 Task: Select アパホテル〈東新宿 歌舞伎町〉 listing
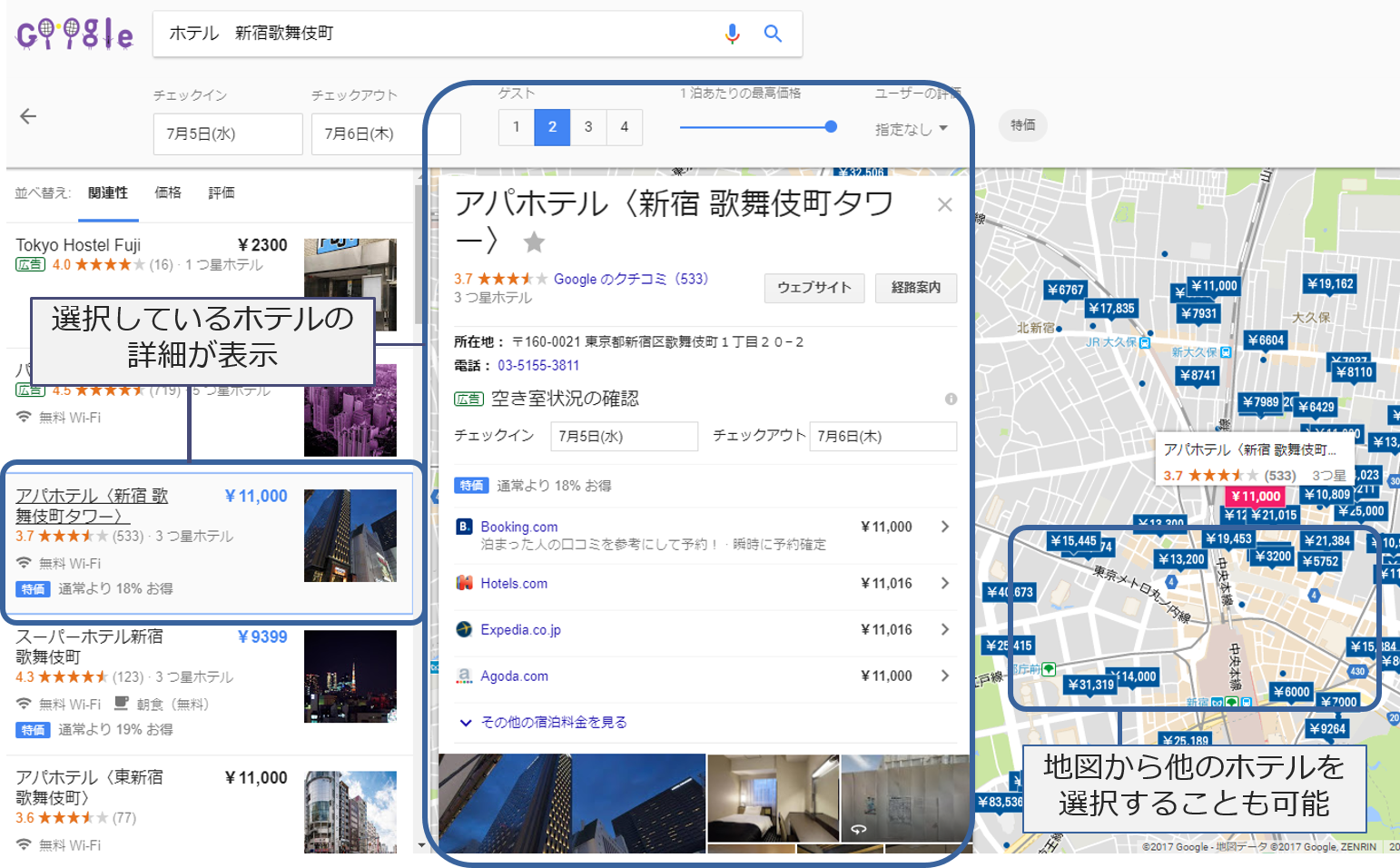pyautogui.click(x=209, y=806)
